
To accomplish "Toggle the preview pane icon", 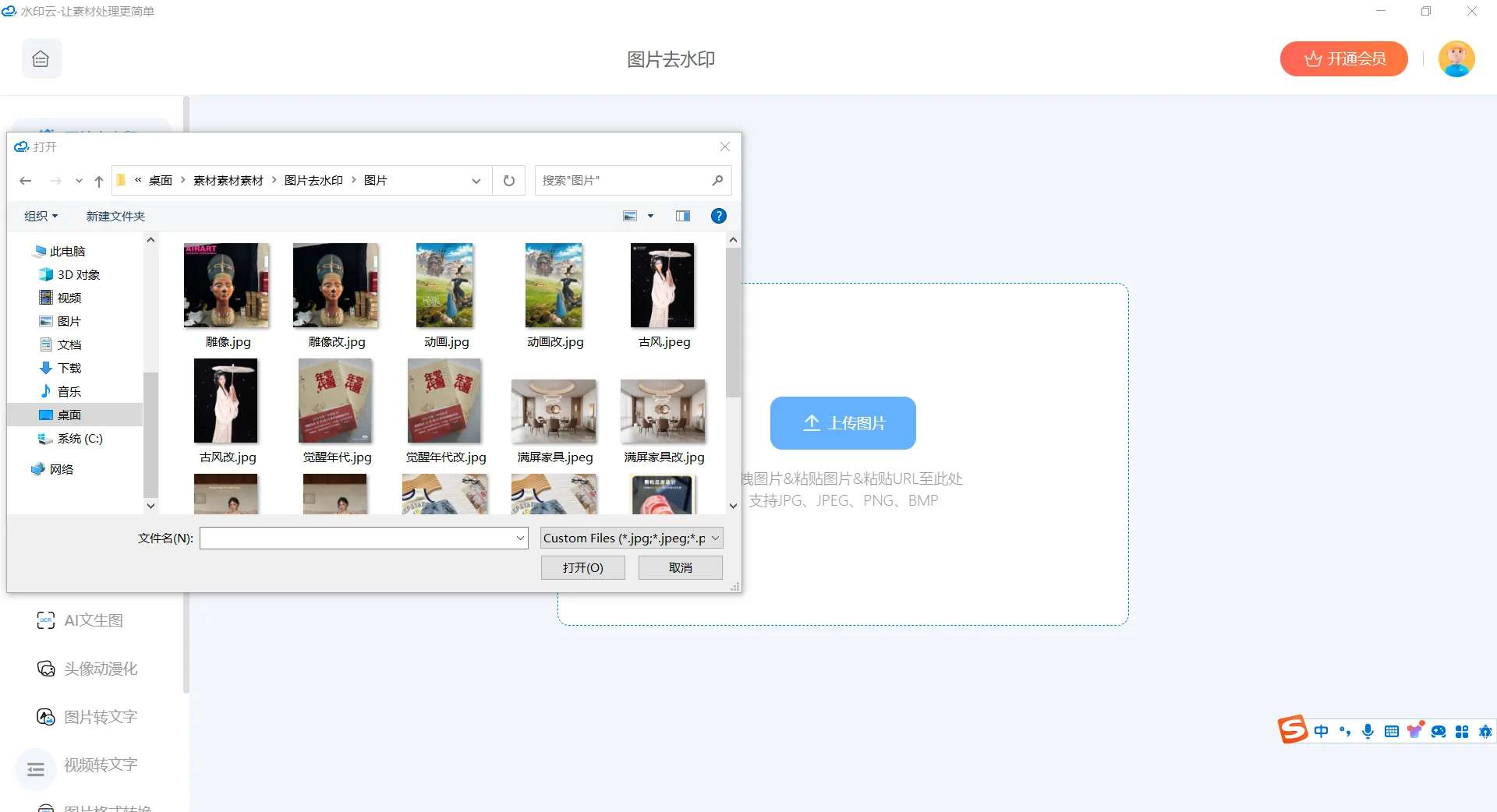I will click(x=683, y=216).
